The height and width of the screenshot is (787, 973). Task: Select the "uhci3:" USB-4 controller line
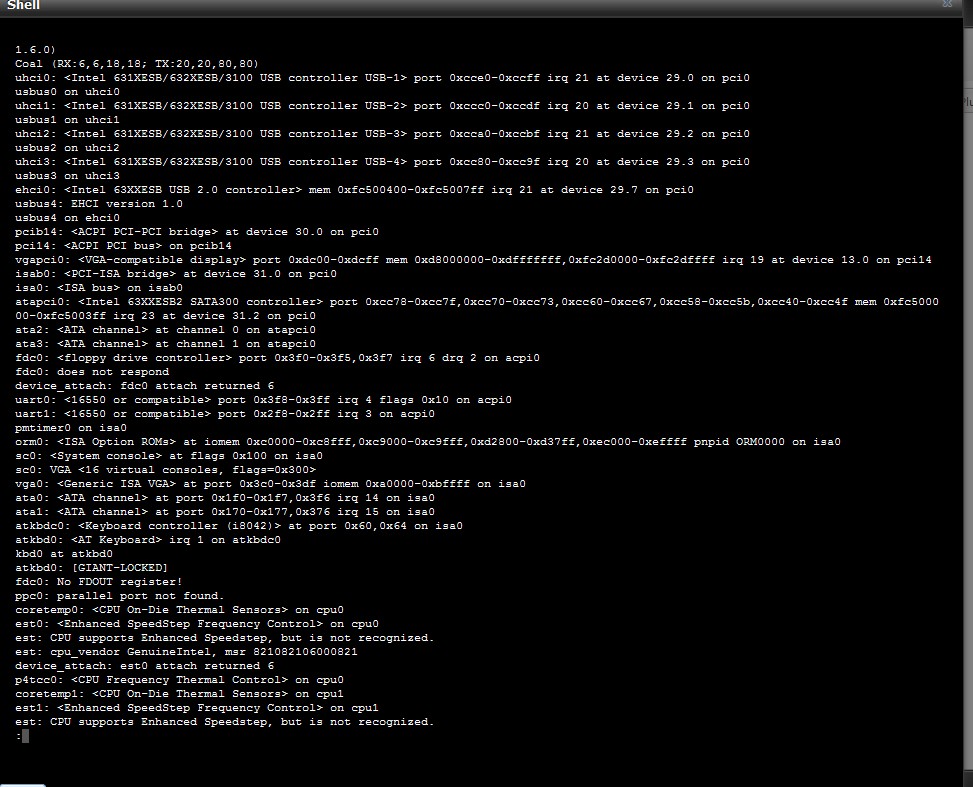point(382,161)
